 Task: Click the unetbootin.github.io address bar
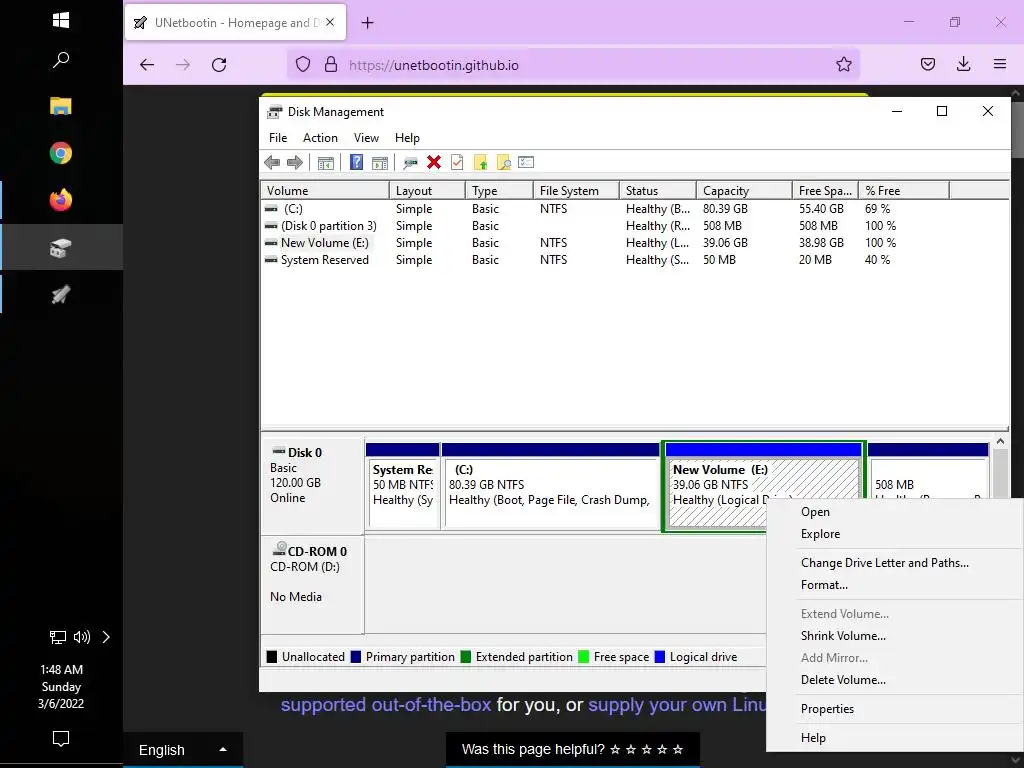(x=573, y=65)
